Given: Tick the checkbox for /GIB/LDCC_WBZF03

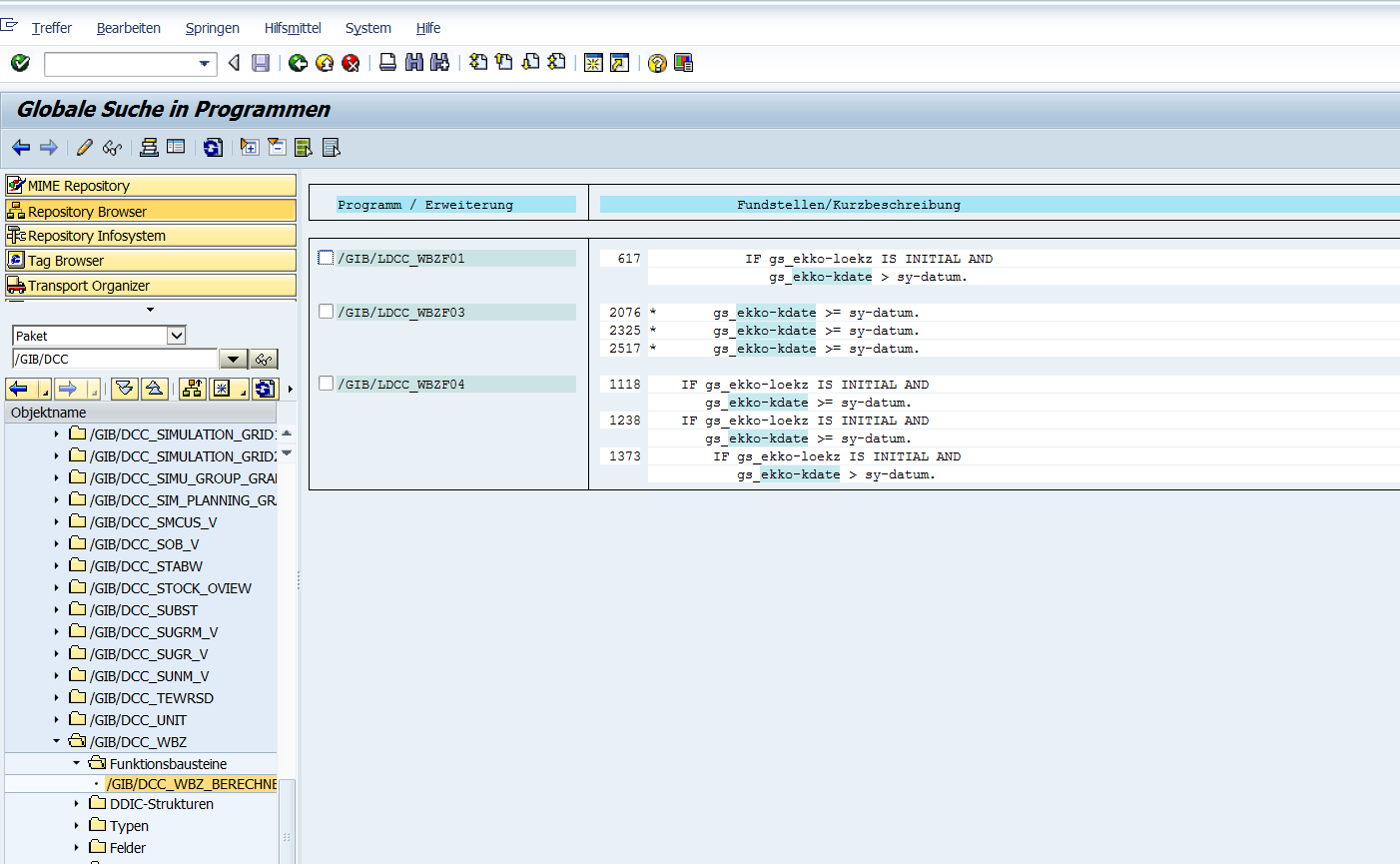Looking at the screenshot, I should click(326, 312).
